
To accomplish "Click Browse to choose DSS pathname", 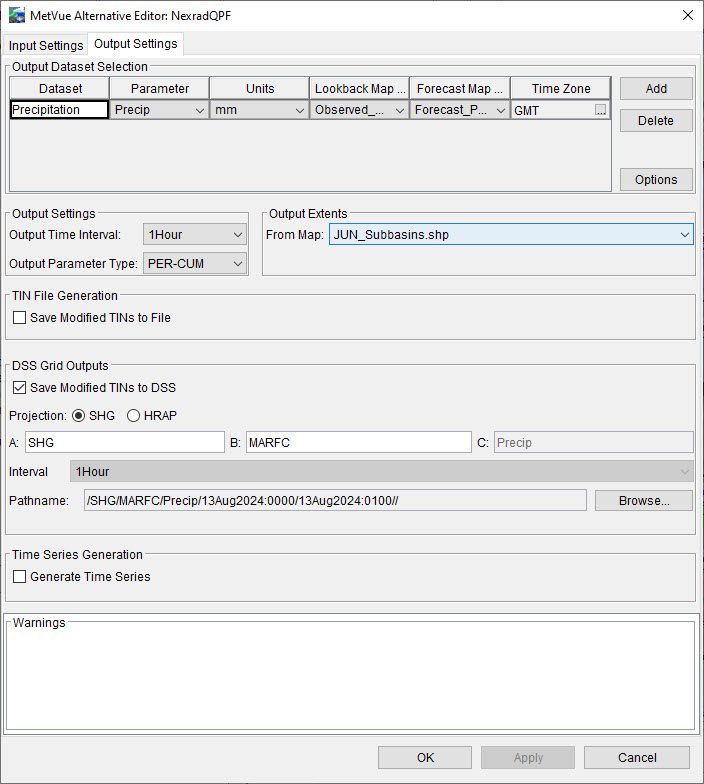I will pyautogui.click(x=644, y=500).
